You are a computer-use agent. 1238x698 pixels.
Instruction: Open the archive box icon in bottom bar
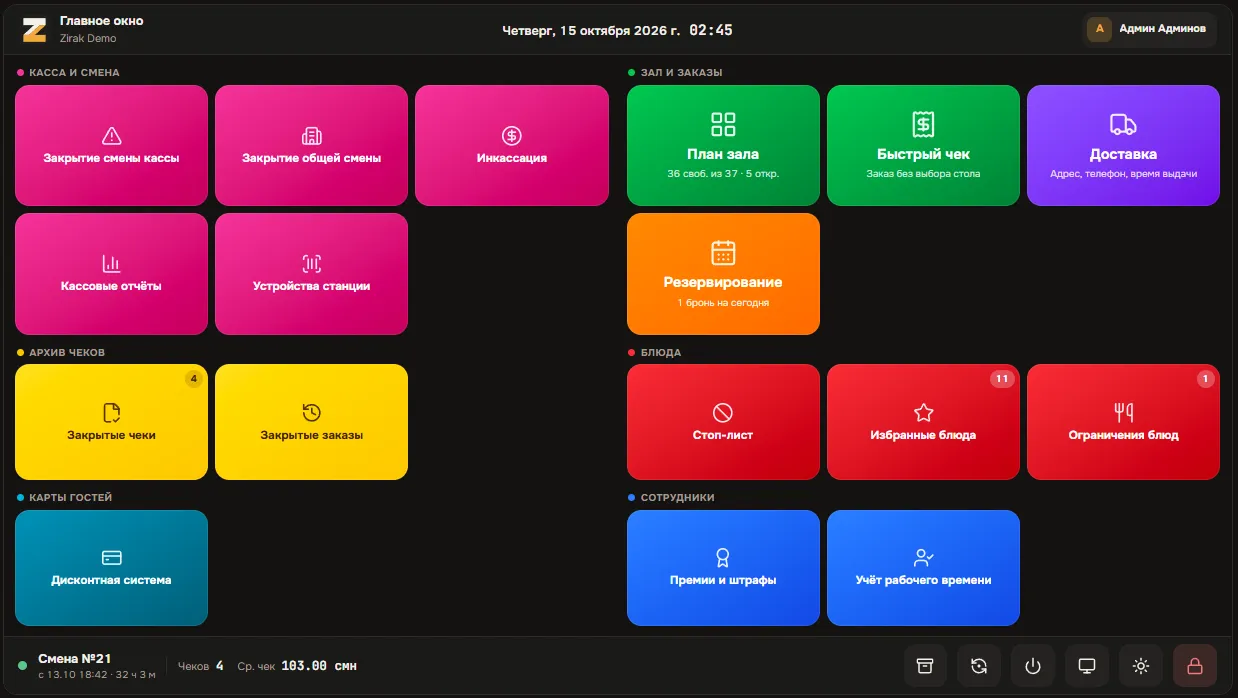click(925, 666)
